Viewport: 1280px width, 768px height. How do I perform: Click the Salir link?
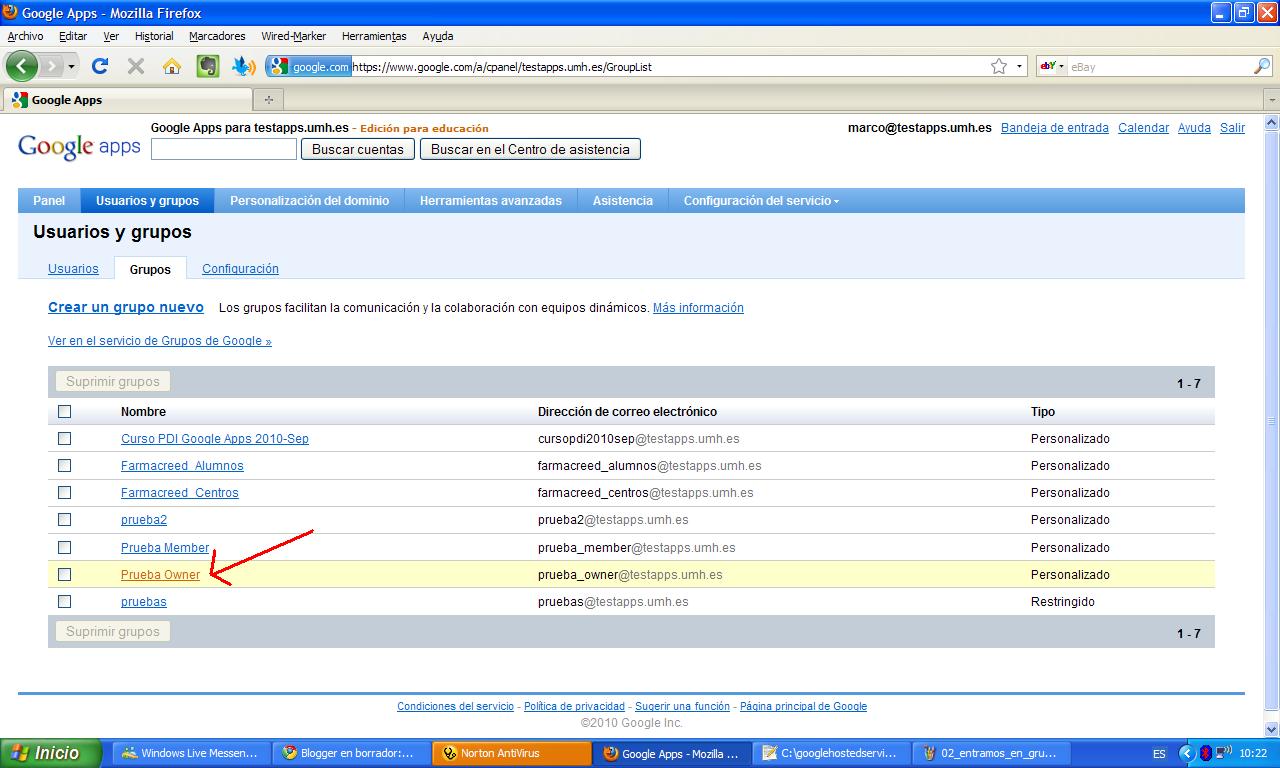(1232, 128)
